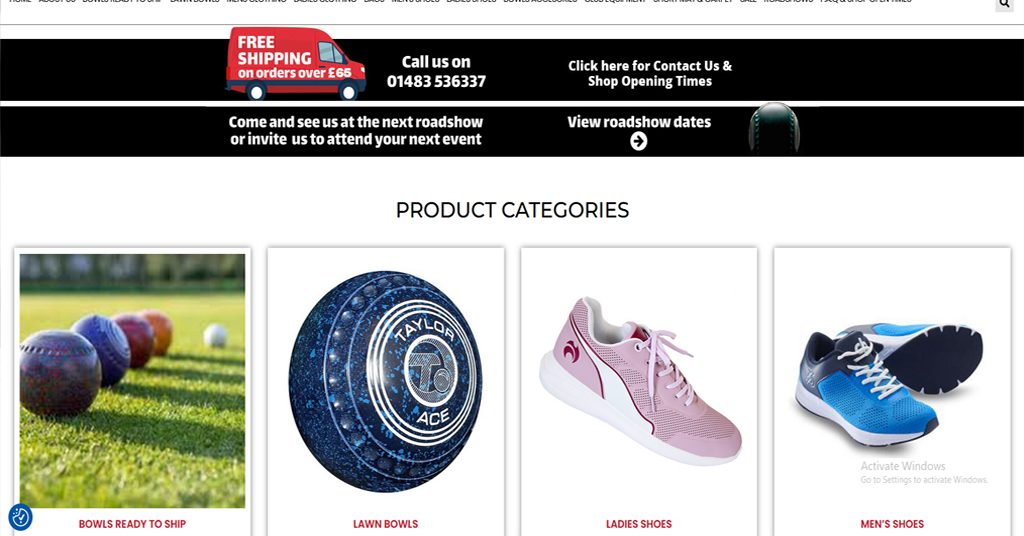Click the phone number 01483 536337

tap(436, 82)
